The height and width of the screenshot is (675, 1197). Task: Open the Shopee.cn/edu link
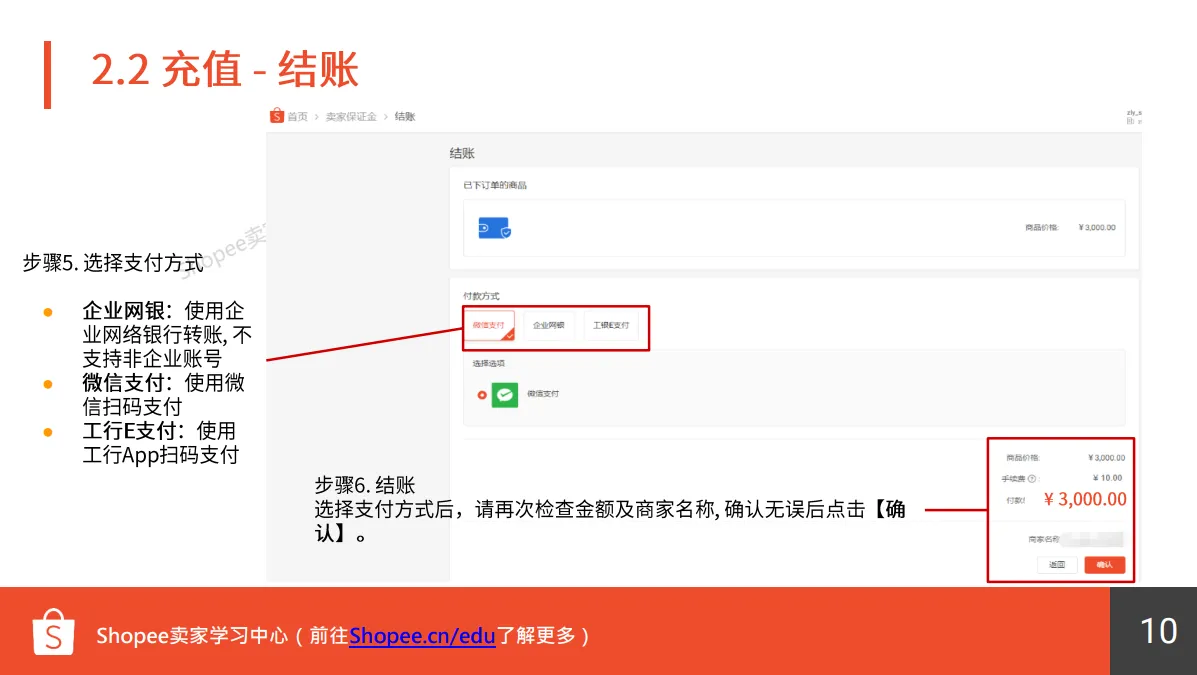[x=421, y=636]
